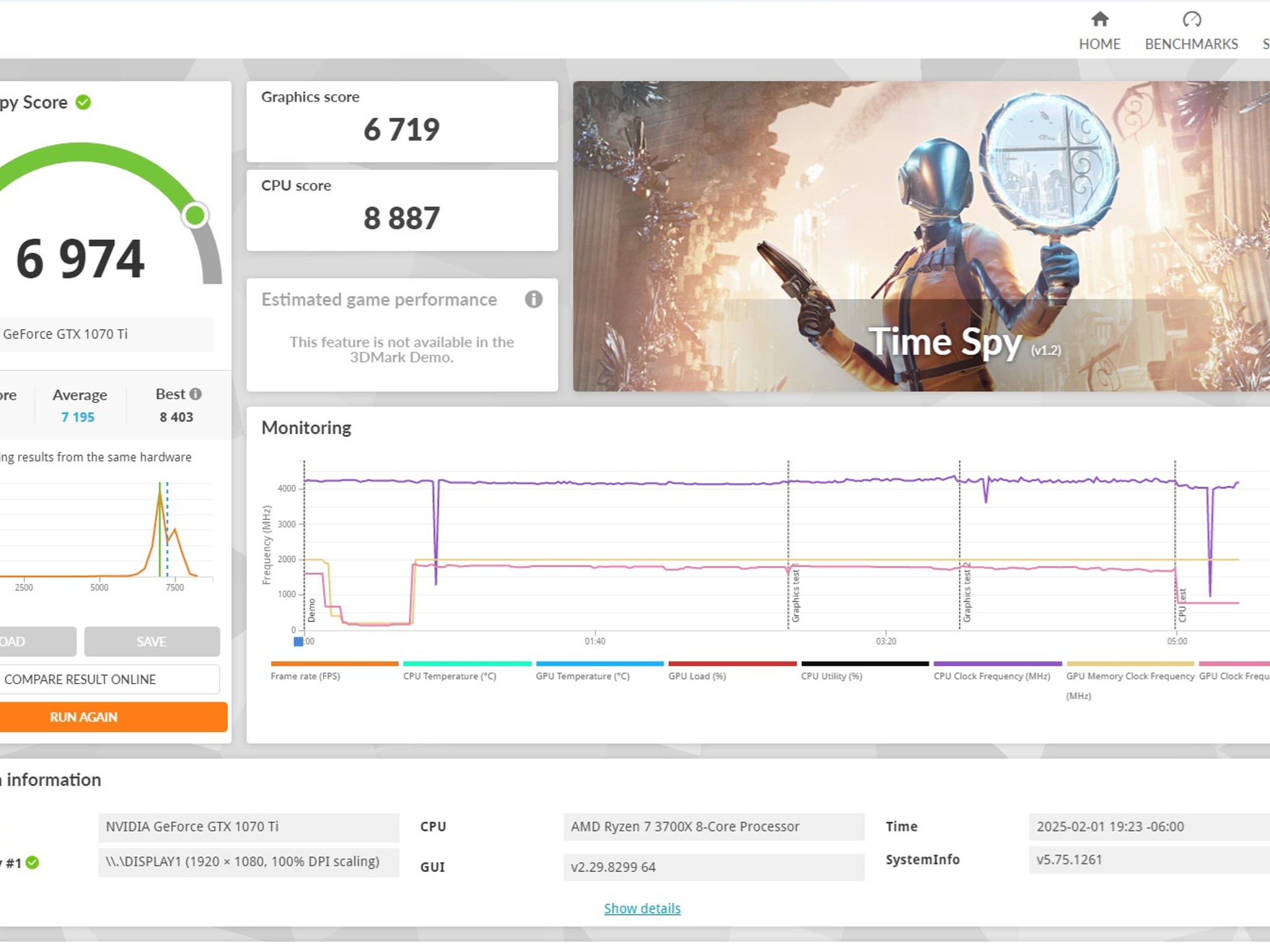Click the info icon beside Estimated game performance

(x=533, y=299)
